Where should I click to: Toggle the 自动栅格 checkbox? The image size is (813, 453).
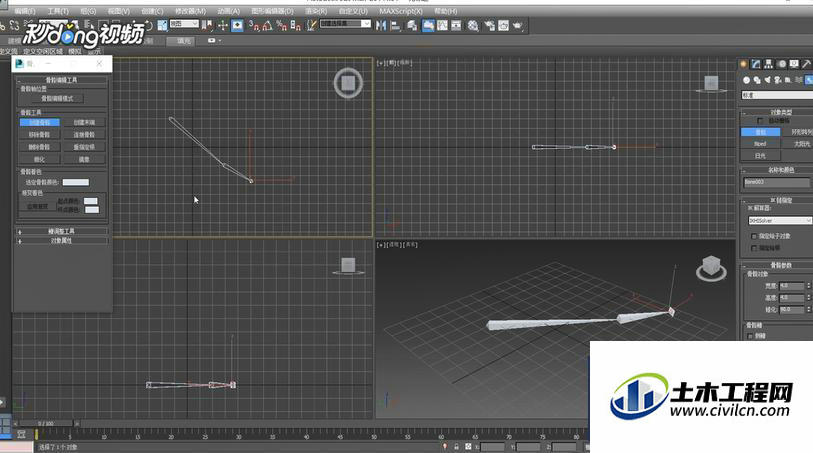(760, 121)
